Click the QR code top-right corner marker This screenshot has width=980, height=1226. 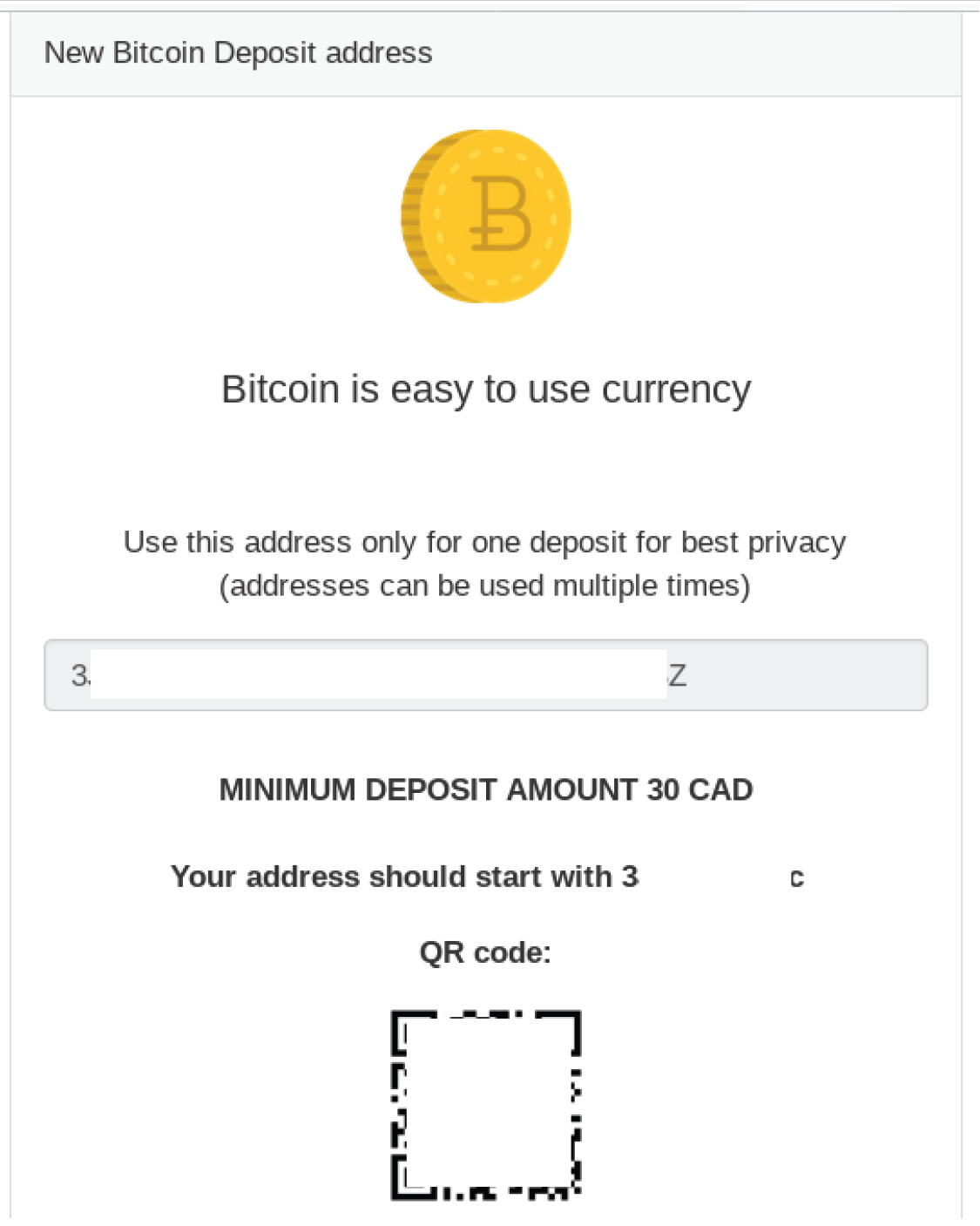pos(559,1032)
